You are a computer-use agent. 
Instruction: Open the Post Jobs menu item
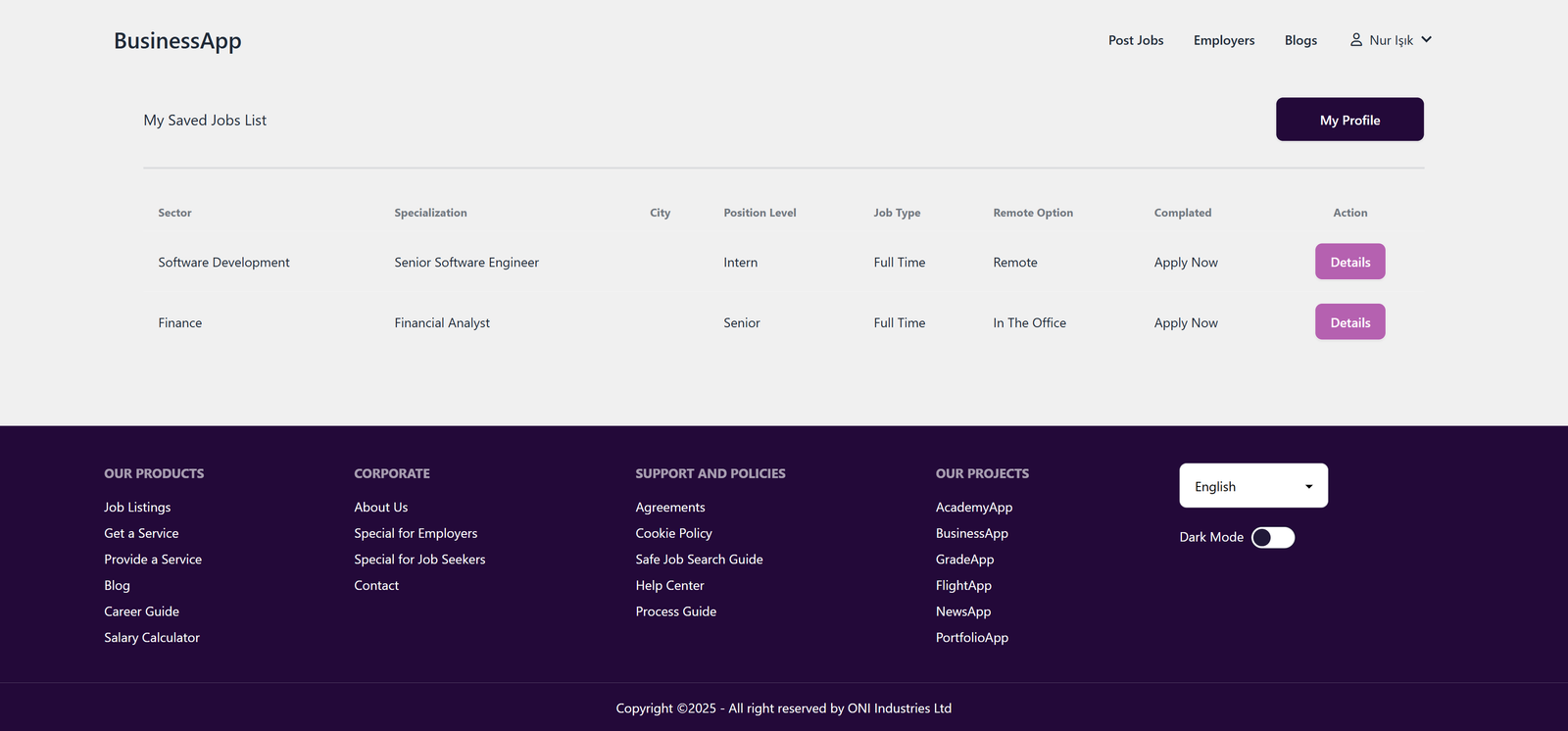click(1135, 40)
